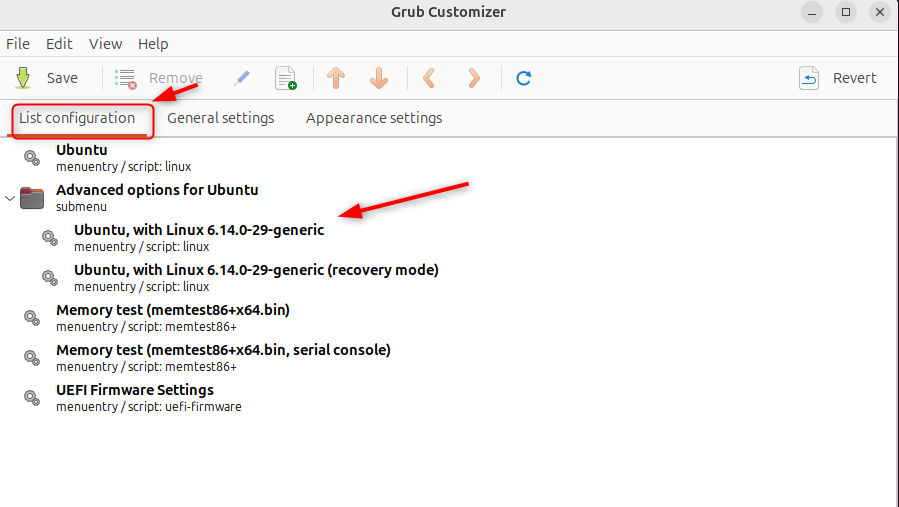The height and width of the screenshot is (507, 899).
Task: Select UEFI Firmware Settings entry
Action: point(450,398)
